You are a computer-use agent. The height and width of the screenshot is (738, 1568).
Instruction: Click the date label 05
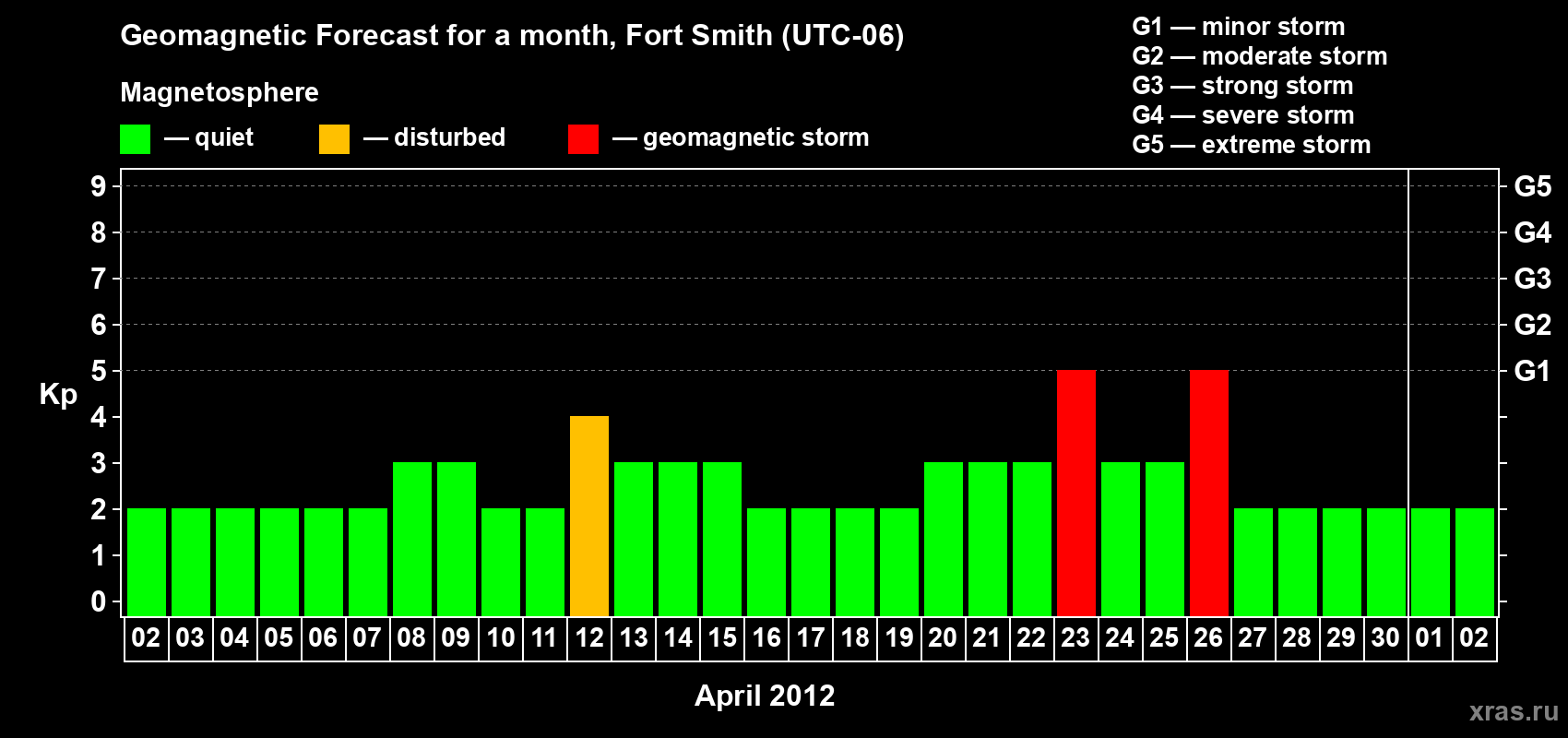click(279, 638)
